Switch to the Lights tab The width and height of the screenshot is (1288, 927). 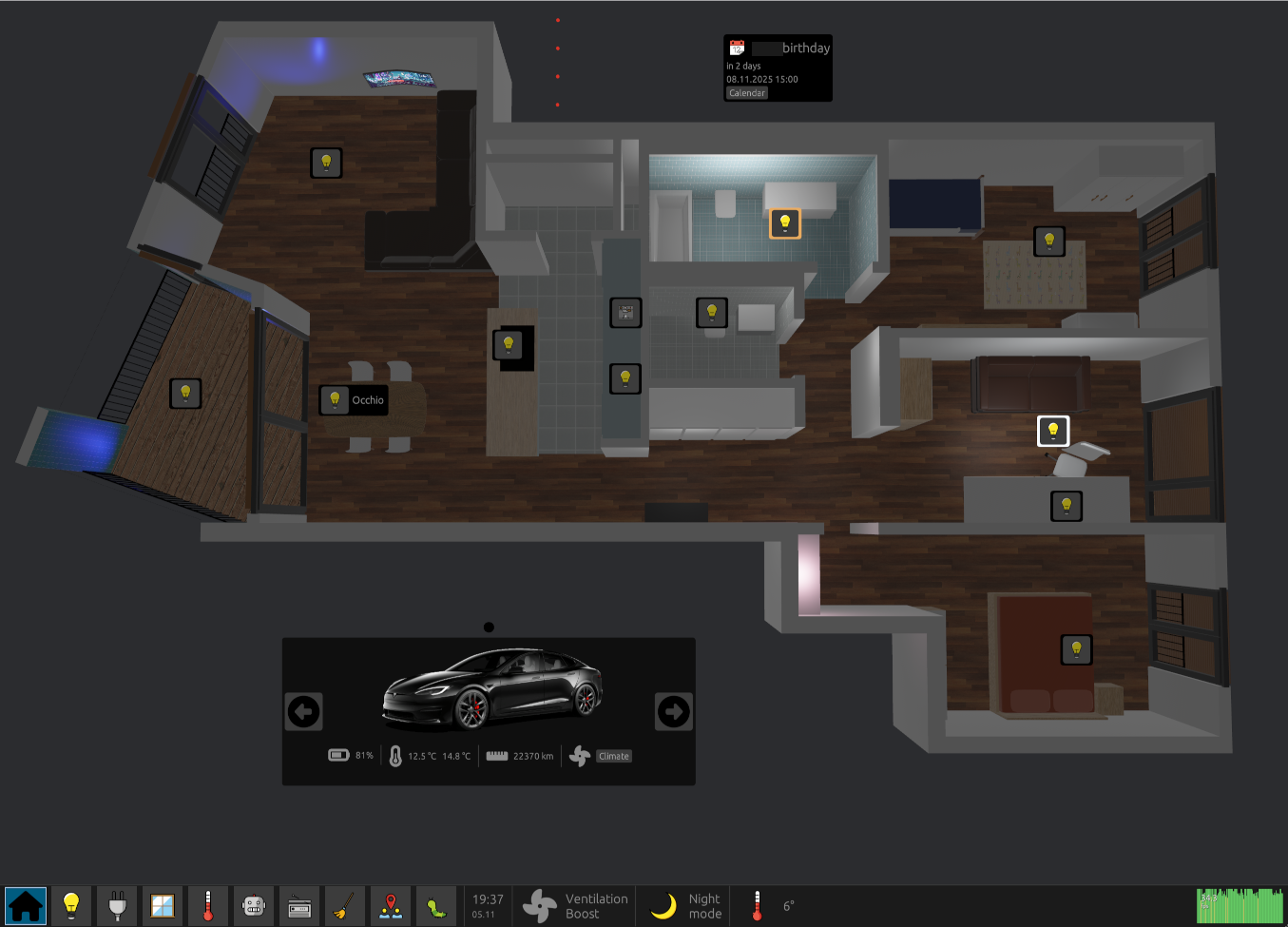tap(71, 905)
